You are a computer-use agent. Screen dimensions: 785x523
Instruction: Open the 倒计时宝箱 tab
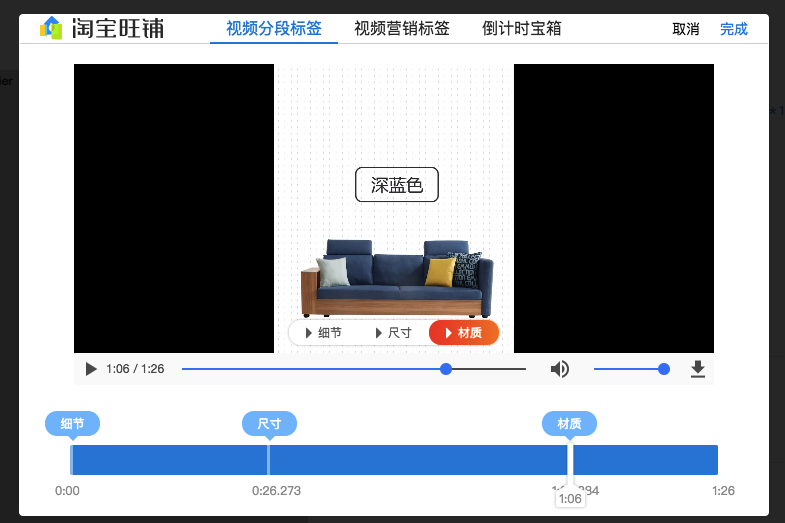click(x=522, y=29)
